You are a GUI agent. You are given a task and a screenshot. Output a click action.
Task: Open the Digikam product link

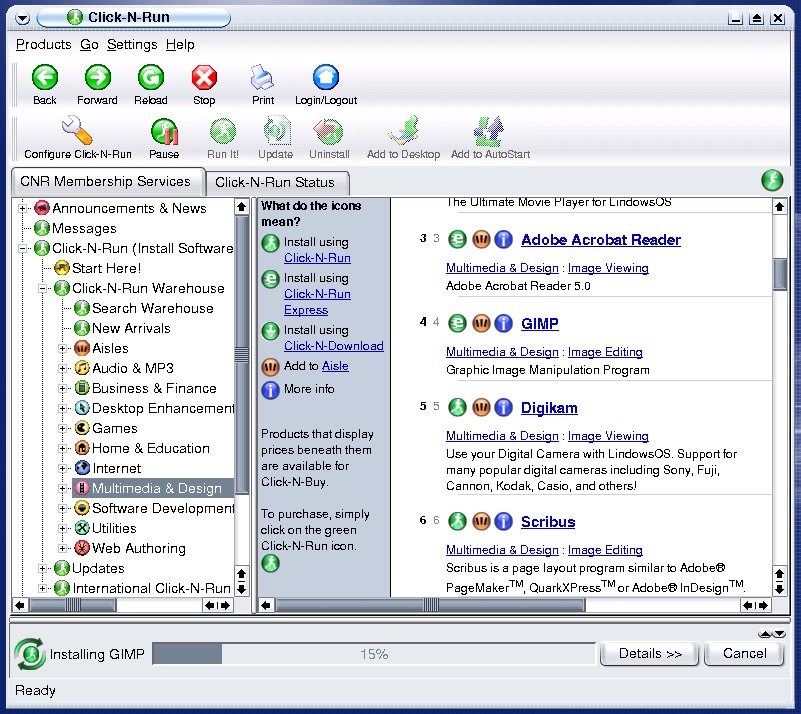[549, 408]
